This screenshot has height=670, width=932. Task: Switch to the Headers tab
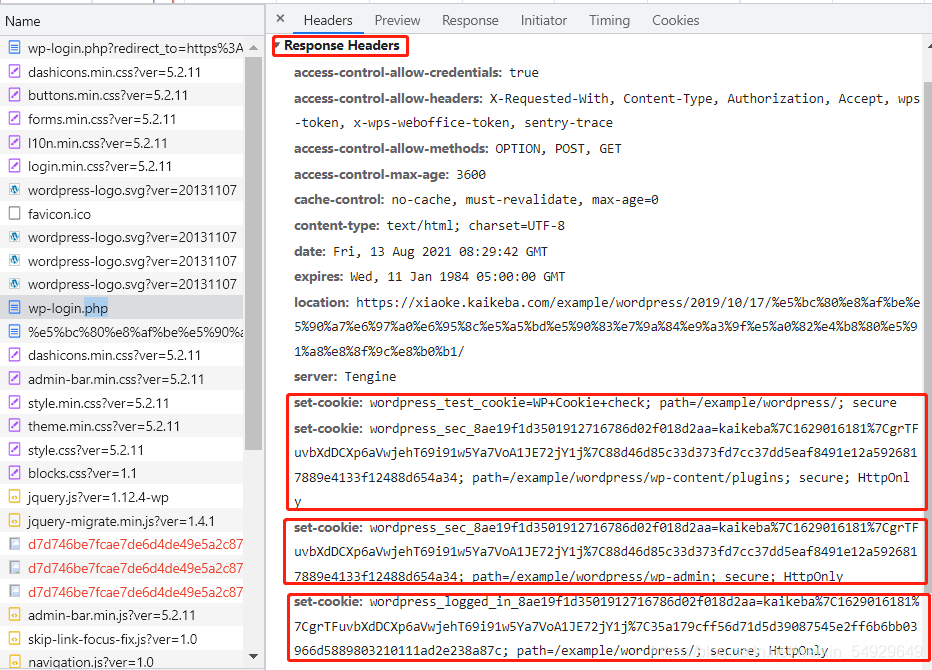(328, 20)
